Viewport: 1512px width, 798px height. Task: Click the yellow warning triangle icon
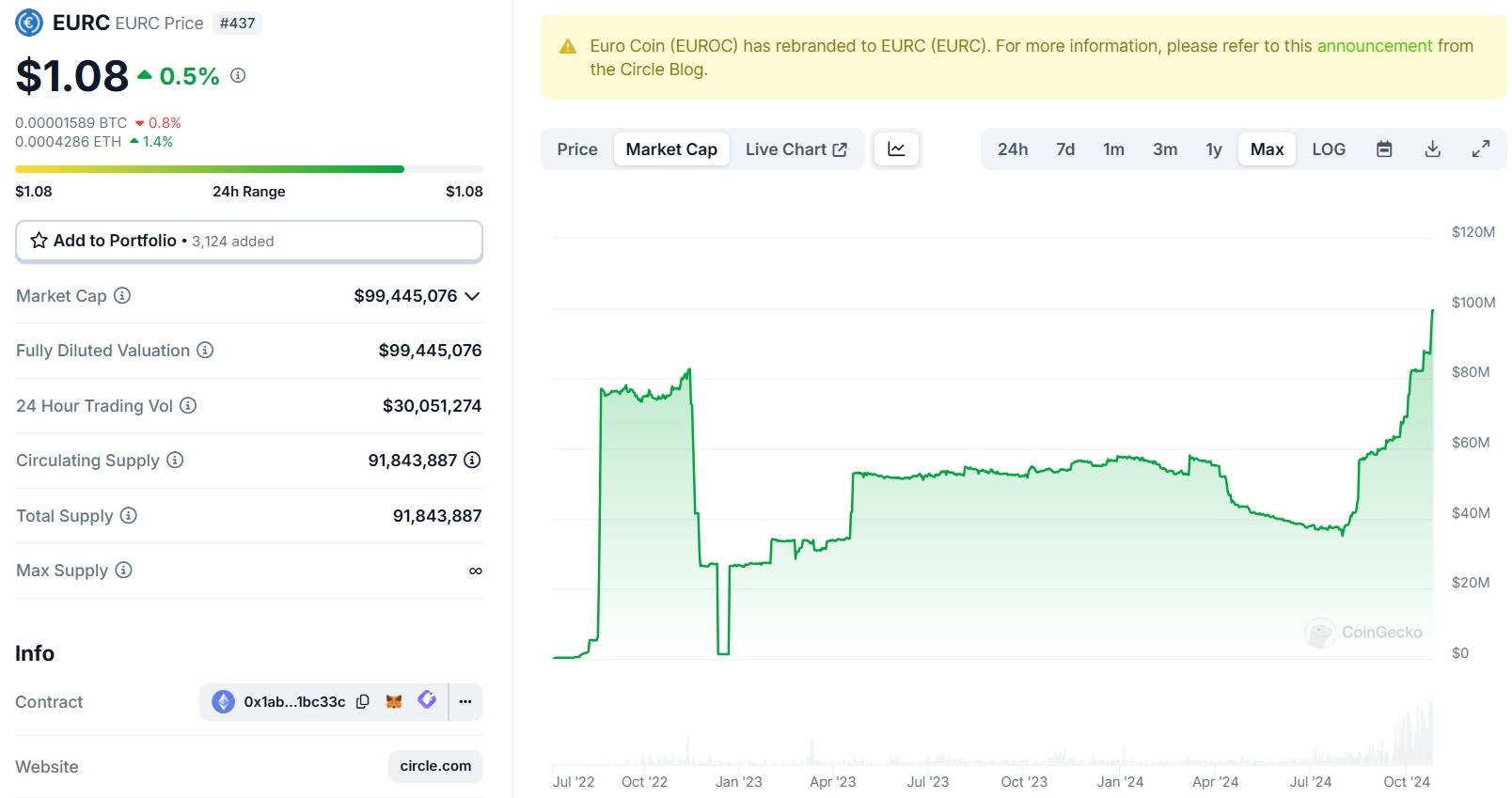click(568, 46)
